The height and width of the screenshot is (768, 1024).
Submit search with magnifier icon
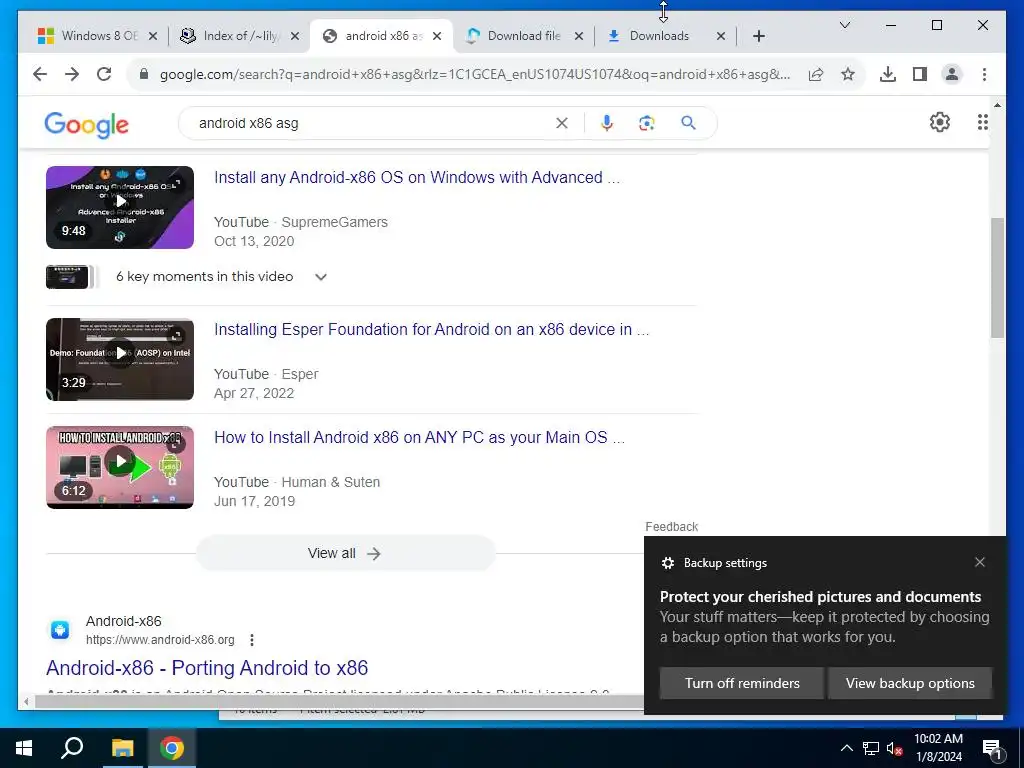[x=688, y=123]
